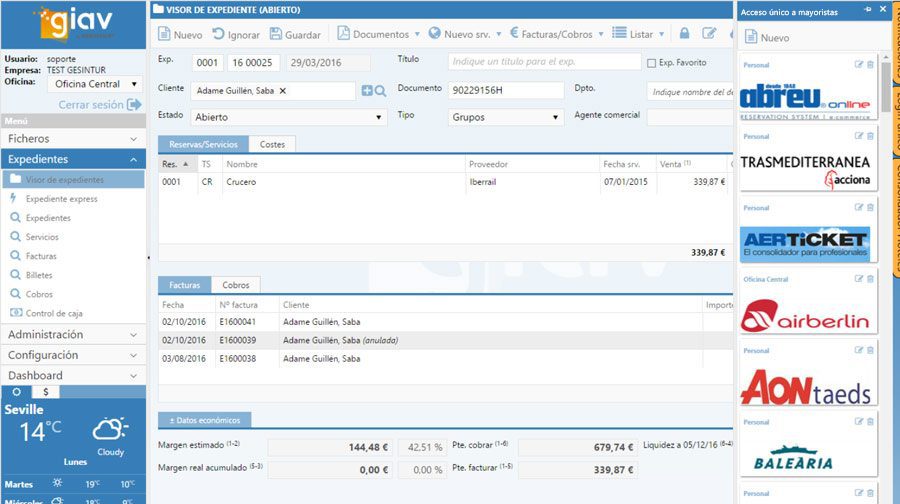Open the Nuevo srv. dropdown
The height and width of the screenshot is (504, 900).
coord(465,34)
